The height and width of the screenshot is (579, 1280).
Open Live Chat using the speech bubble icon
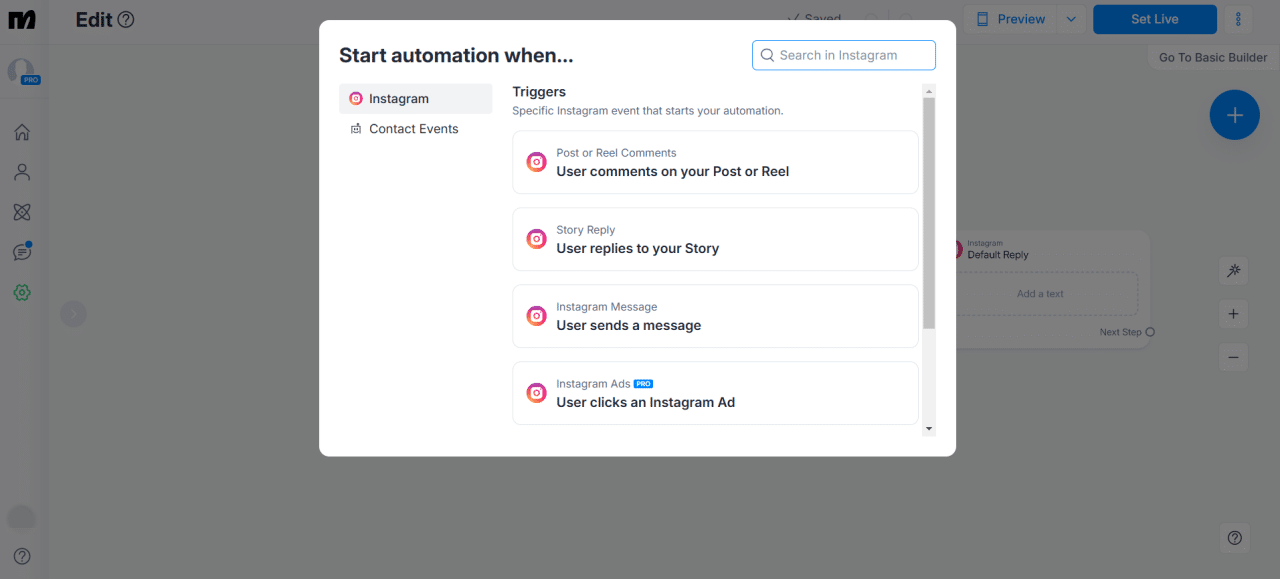point(21,252)
